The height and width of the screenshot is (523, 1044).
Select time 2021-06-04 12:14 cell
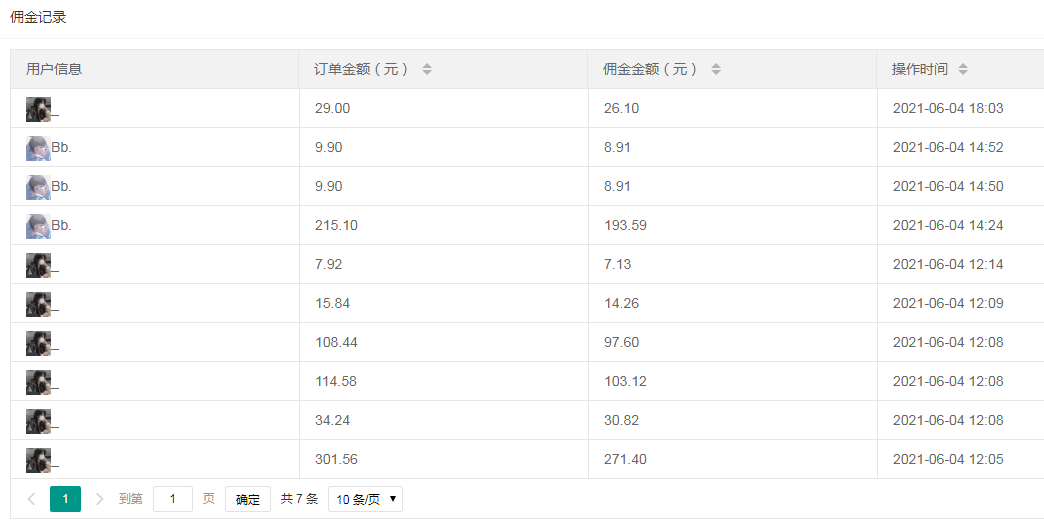tap(961, 264)
